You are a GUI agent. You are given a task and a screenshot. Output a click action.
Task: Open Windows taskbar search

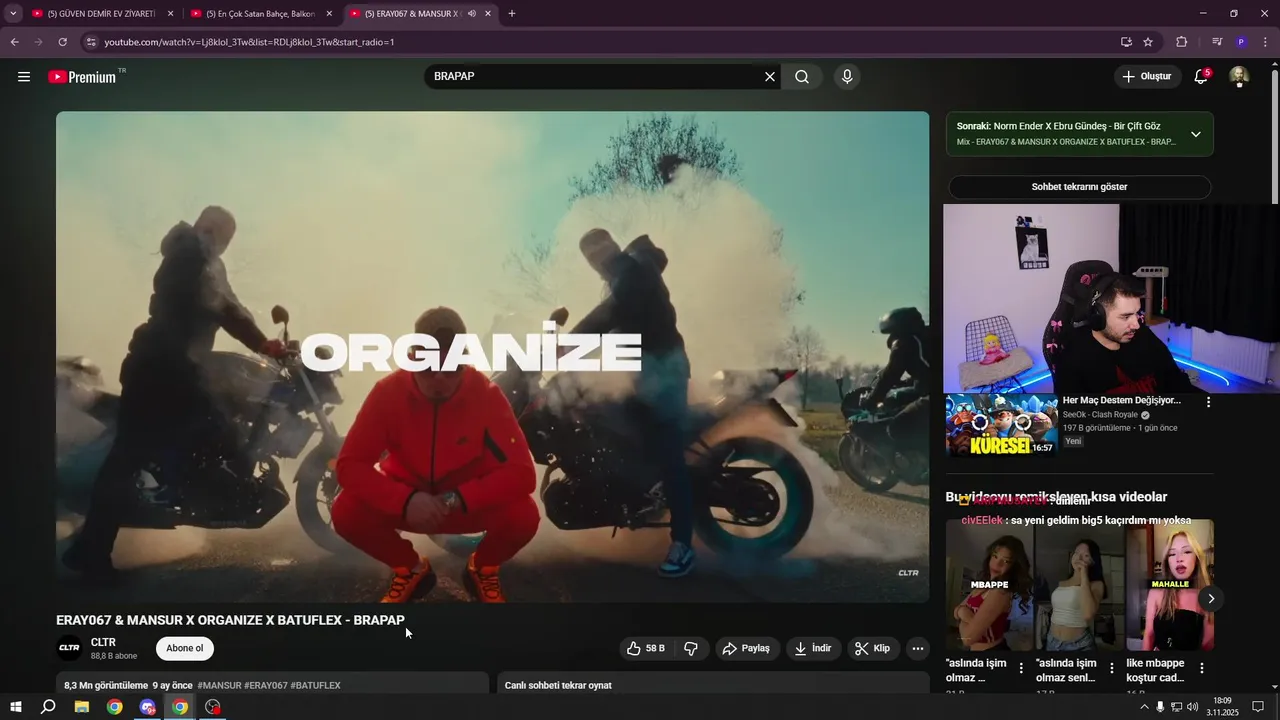[48, 707]
